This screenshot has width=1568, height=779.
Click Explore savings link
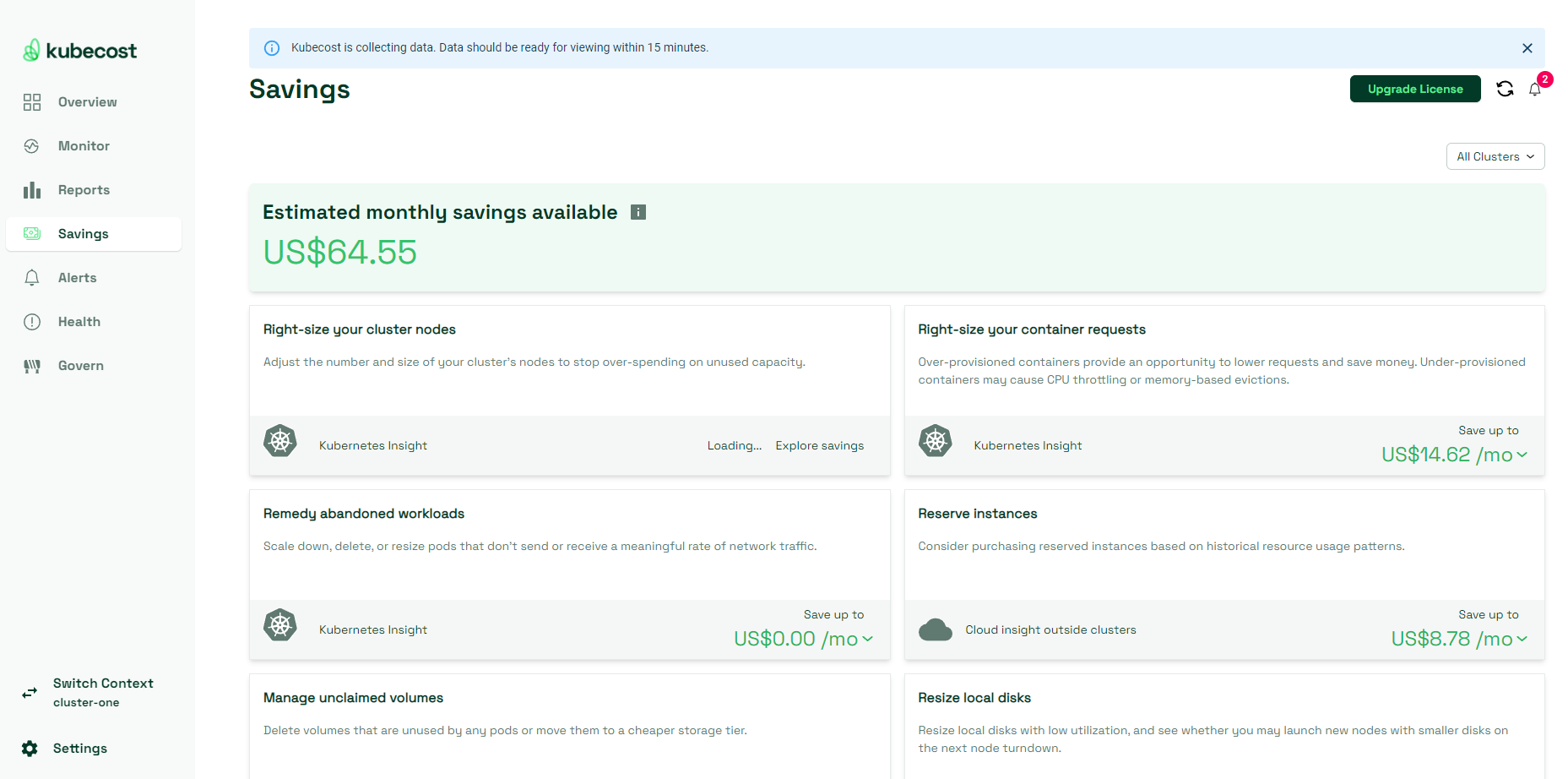(820, 445)
